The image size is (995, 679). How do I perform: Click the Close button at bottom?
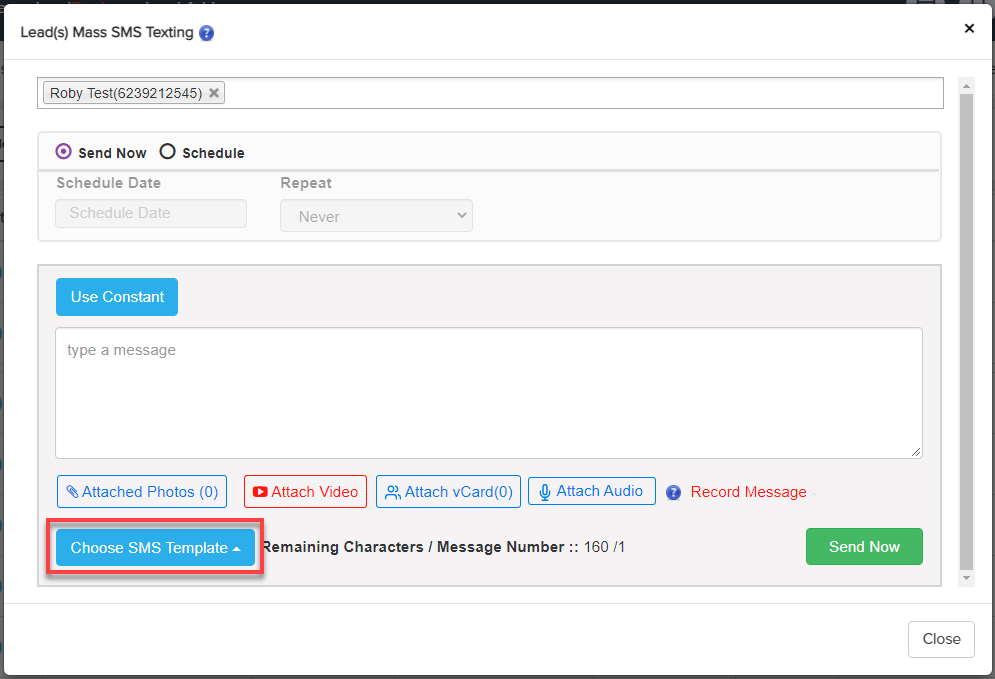tap(940, 639)
